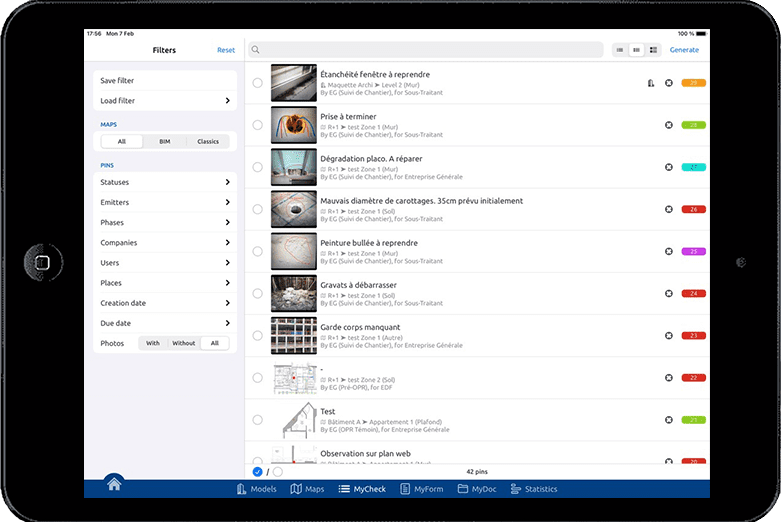Expand the Companies filter
Viewport: 781px width, 522px height.
coord(165,243)
